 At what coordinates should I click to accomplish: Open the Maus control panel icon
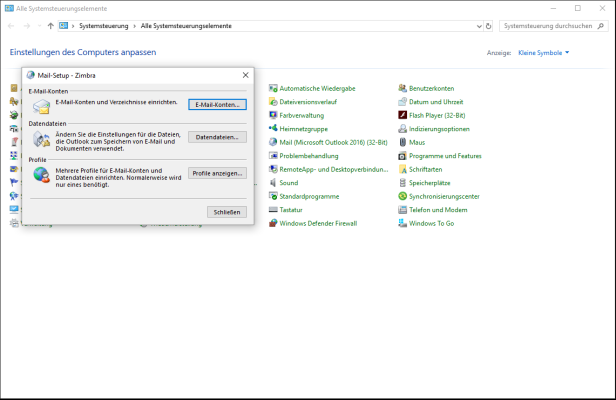[x=402, y=142]
